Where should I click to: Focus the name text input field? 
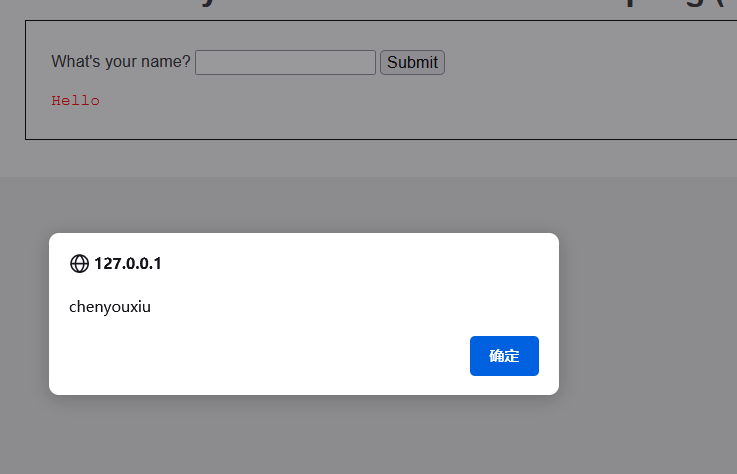pos(285,63)
